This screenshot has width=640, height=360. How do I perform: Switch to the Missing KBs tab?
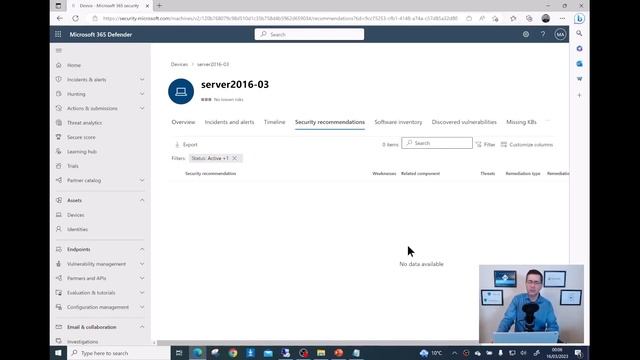[x=521, y=122]
